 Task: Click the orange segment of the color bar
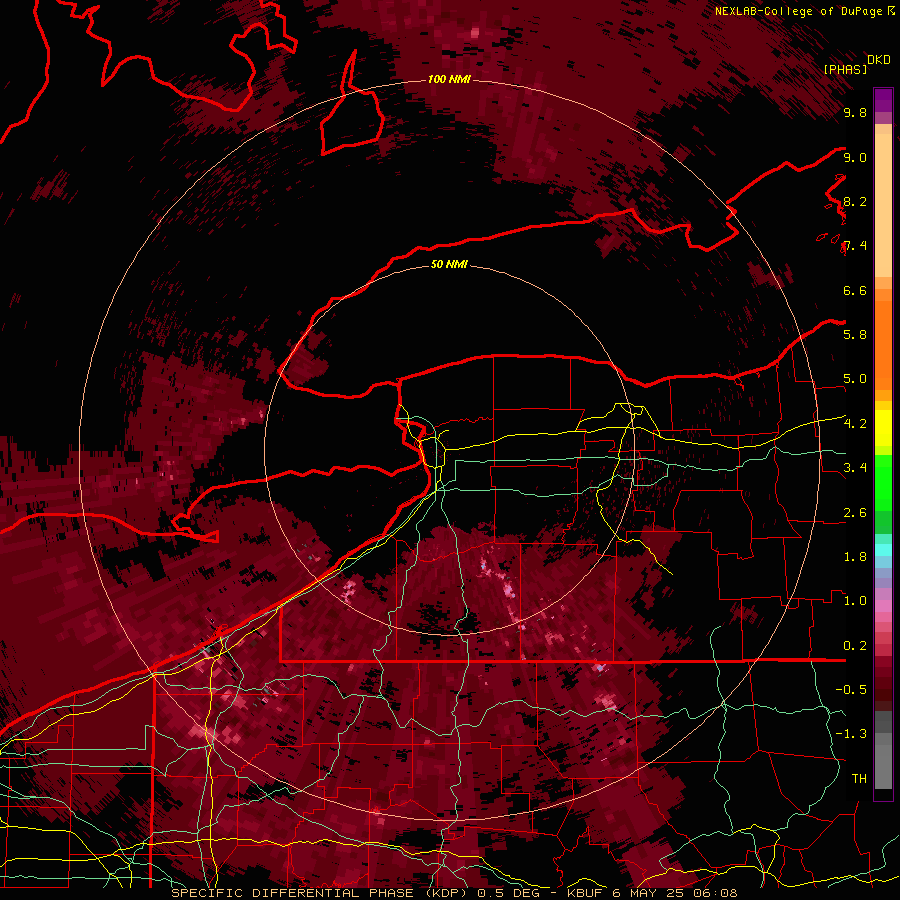(883, 344)
